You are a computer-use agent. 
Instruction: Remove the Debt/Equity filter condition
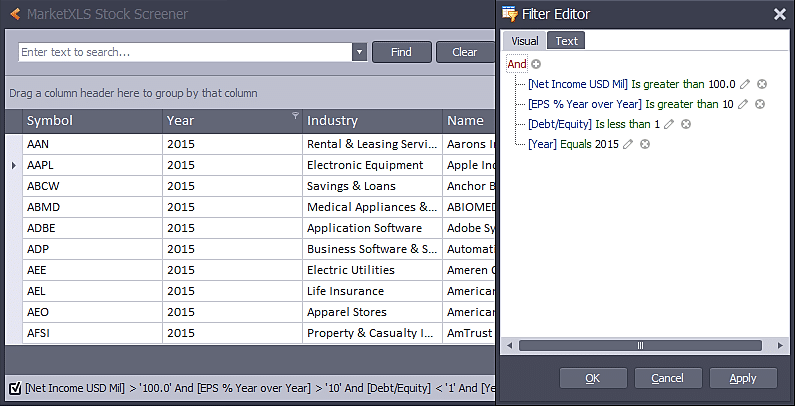(x=686, y=124)
